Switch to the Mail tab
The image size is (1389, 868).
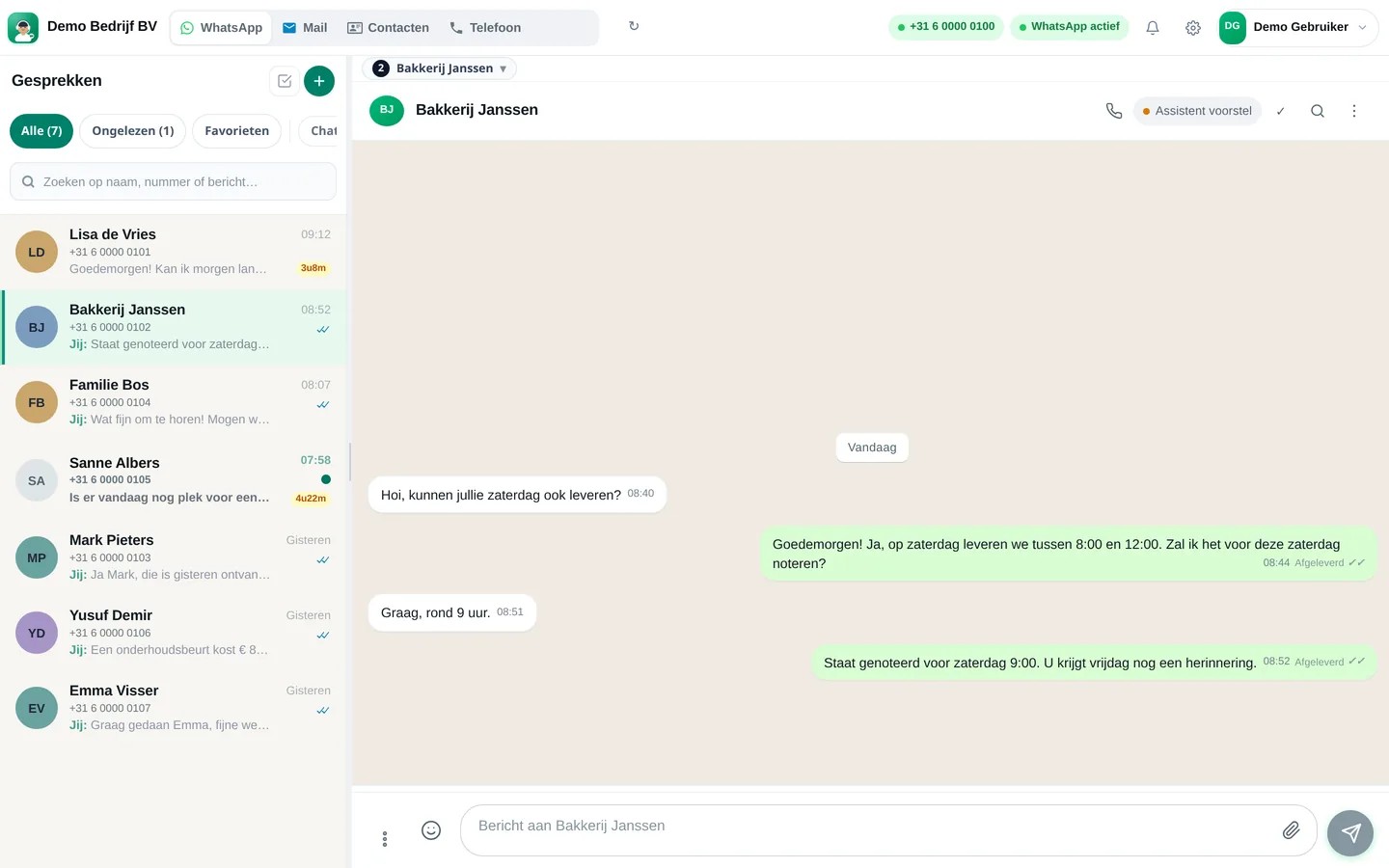click(x=305, y=28)
